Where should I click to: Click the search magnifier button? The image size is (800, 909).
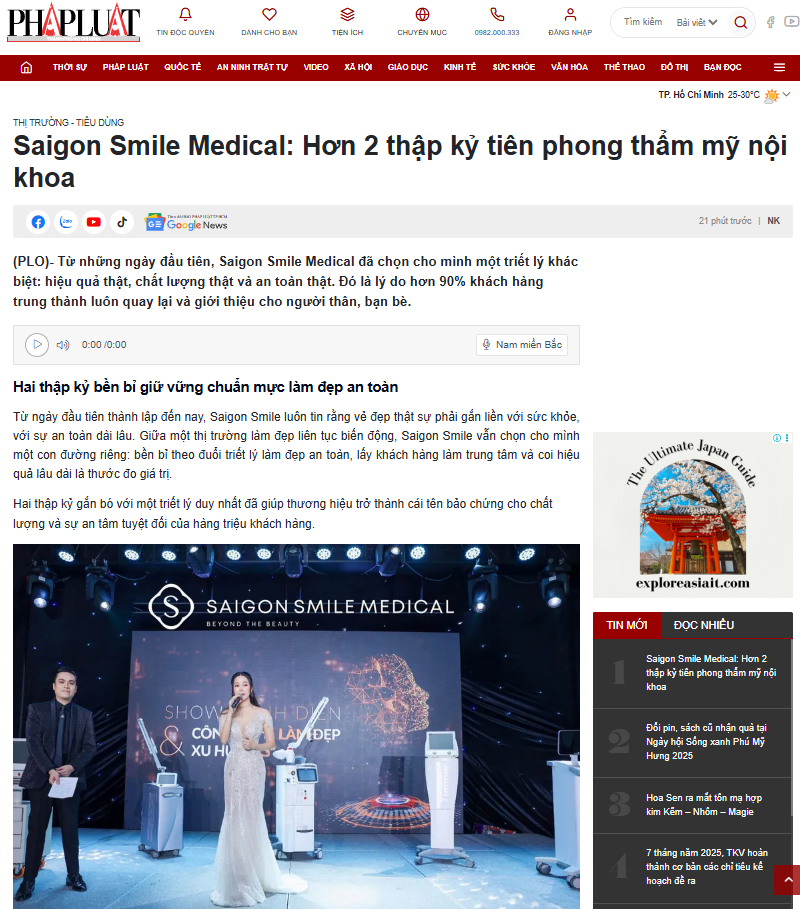pyautogui.click(x=740, y=23)
